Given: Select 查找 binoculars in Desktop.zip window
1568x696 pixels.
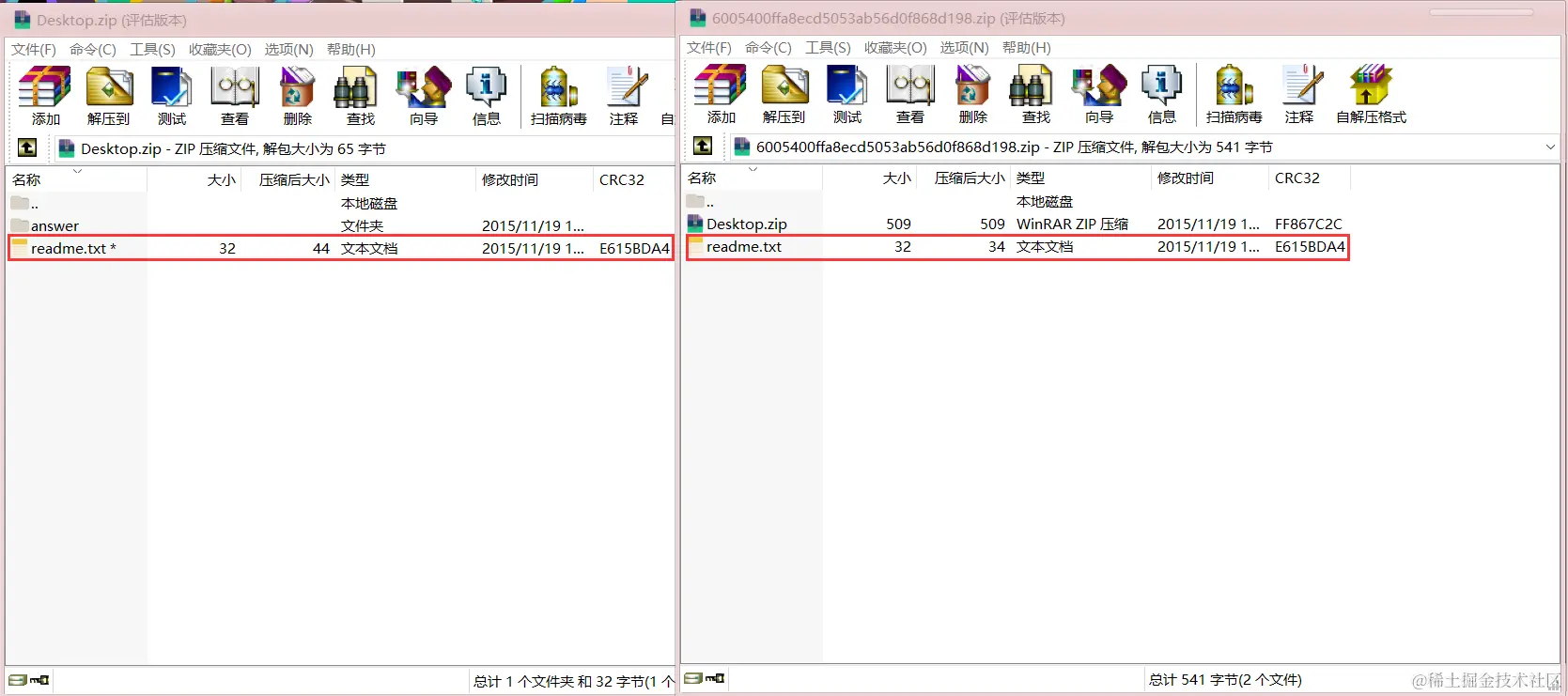Looking at the screenshot, I should pyautogui.click(x=361, y=96).
